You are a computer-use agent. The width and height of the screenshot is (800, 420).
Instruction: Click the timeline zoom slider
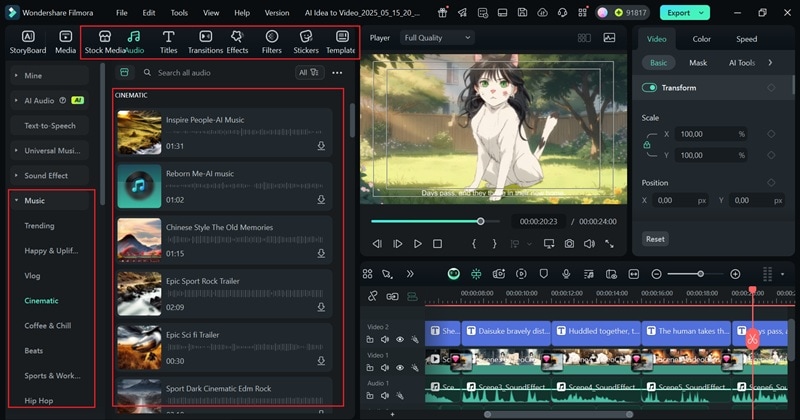[x=696, y=275]
